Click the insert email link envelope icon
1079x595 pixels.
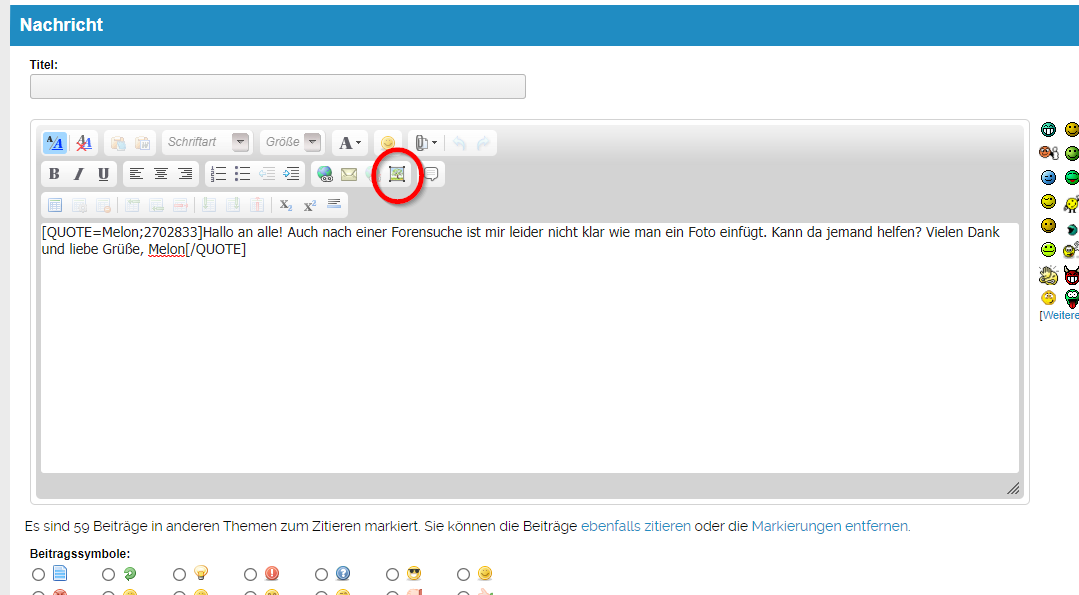(x=348, y=174)
